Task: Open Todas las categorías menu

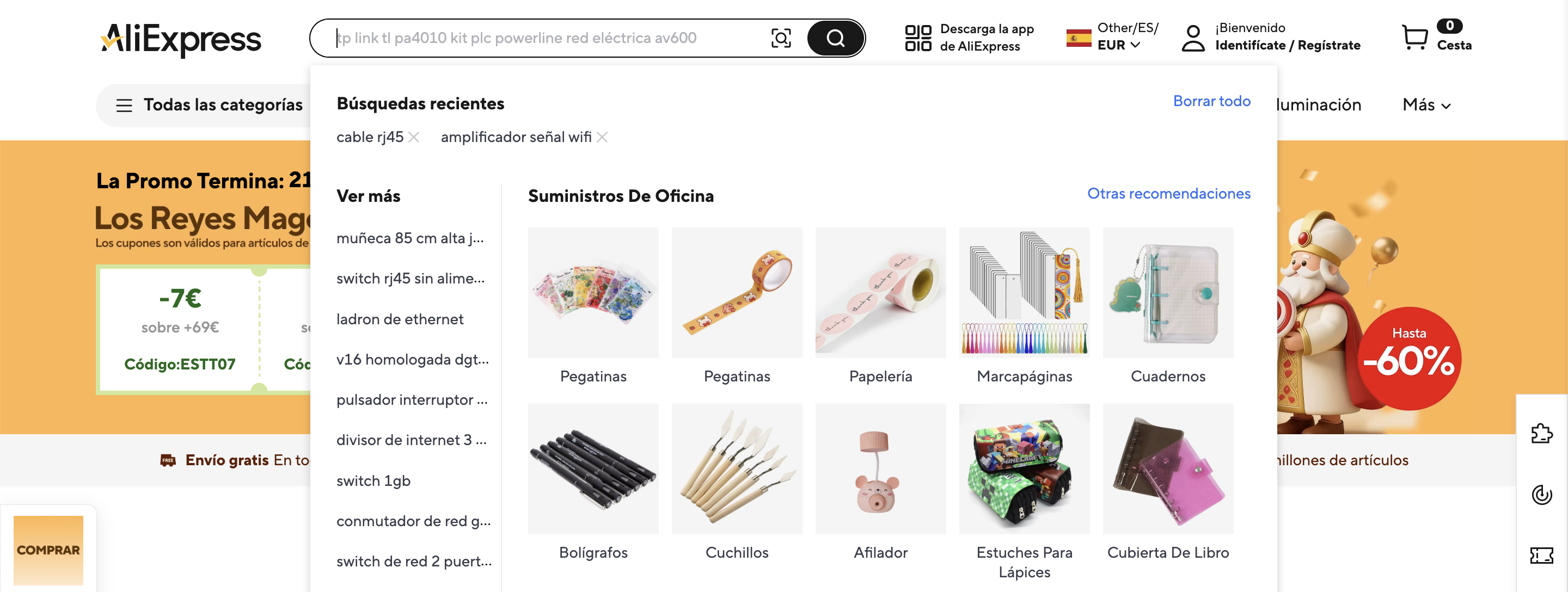Action: coord(210,105)
